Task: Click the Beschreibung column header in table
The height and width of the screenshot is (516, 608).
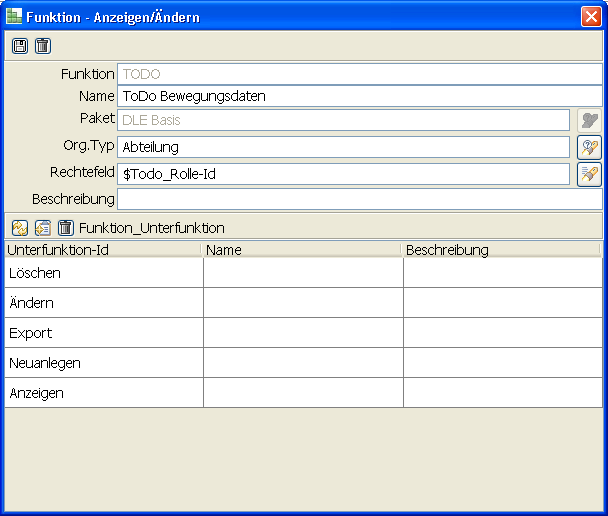Action: 500,250
